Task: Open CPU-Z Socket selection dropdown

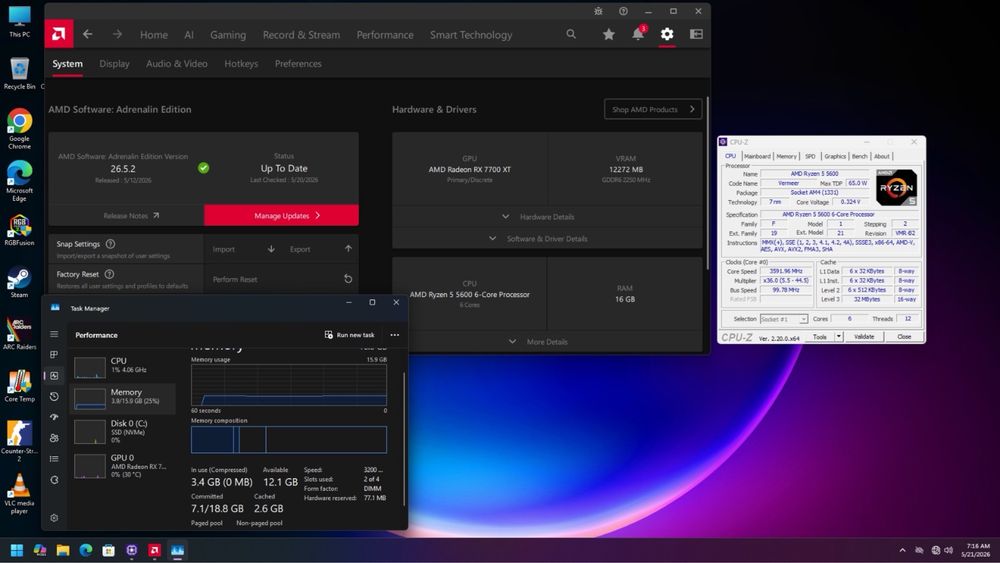Action: click(x=784, y=319)
